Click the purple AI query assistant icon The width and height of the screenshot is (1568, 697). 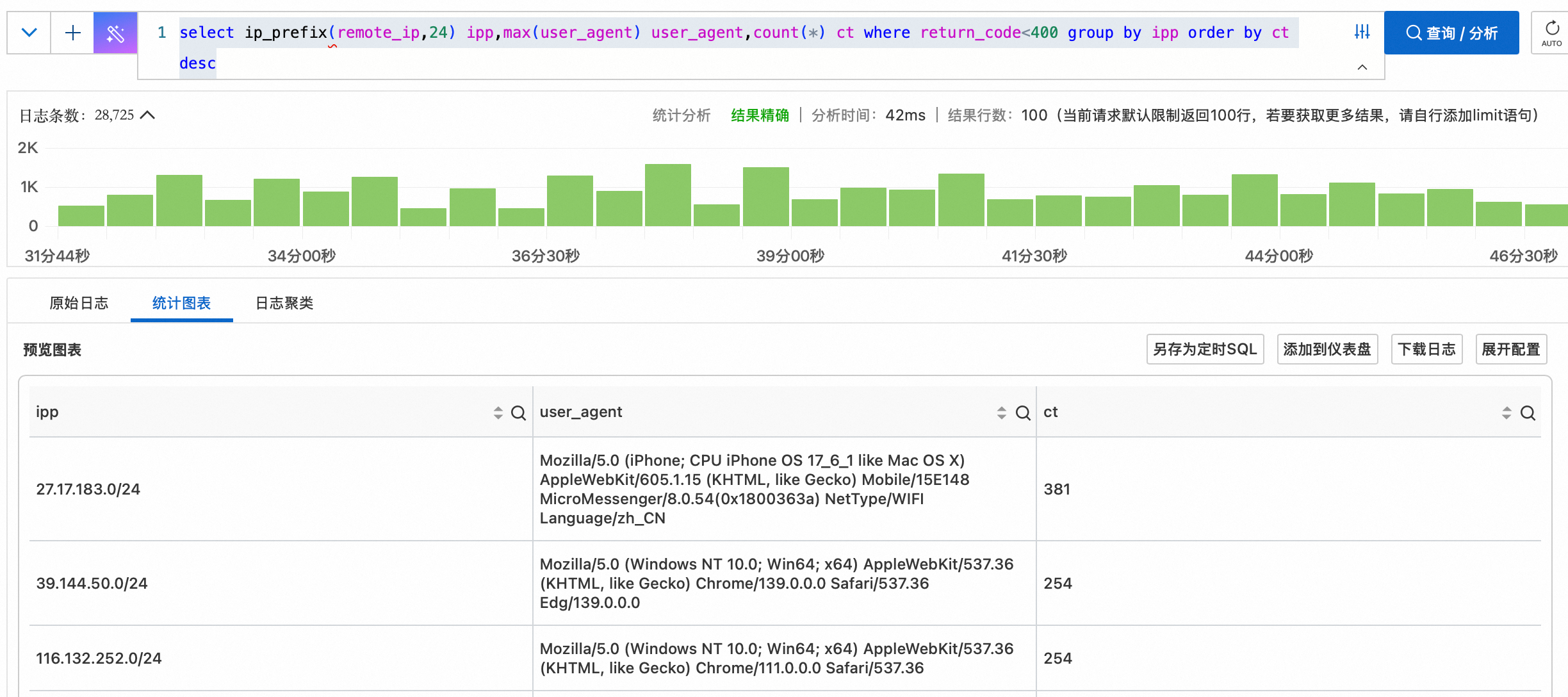115,33
